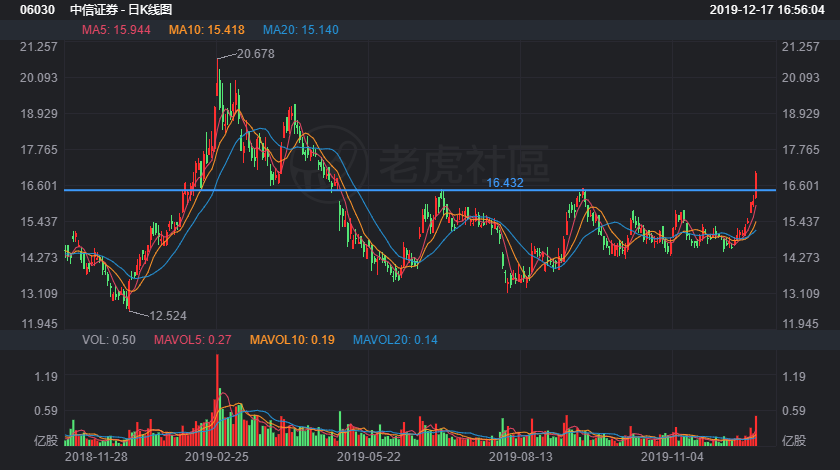This screenshot has height=470, width=840.
Task: Click the 12.524 low price annotation
Action: click(x=168, y=316)
